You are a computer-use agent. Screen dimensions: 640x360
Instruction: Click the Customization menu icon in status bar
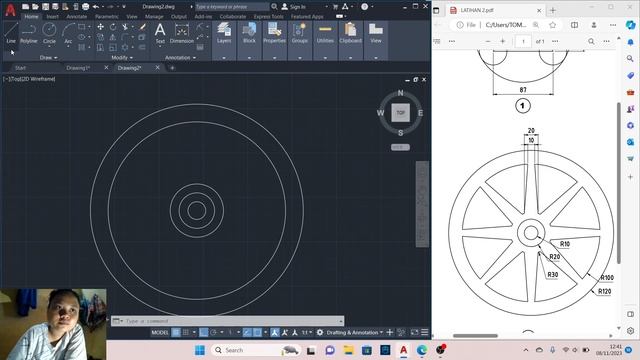[x=425, y=332]
